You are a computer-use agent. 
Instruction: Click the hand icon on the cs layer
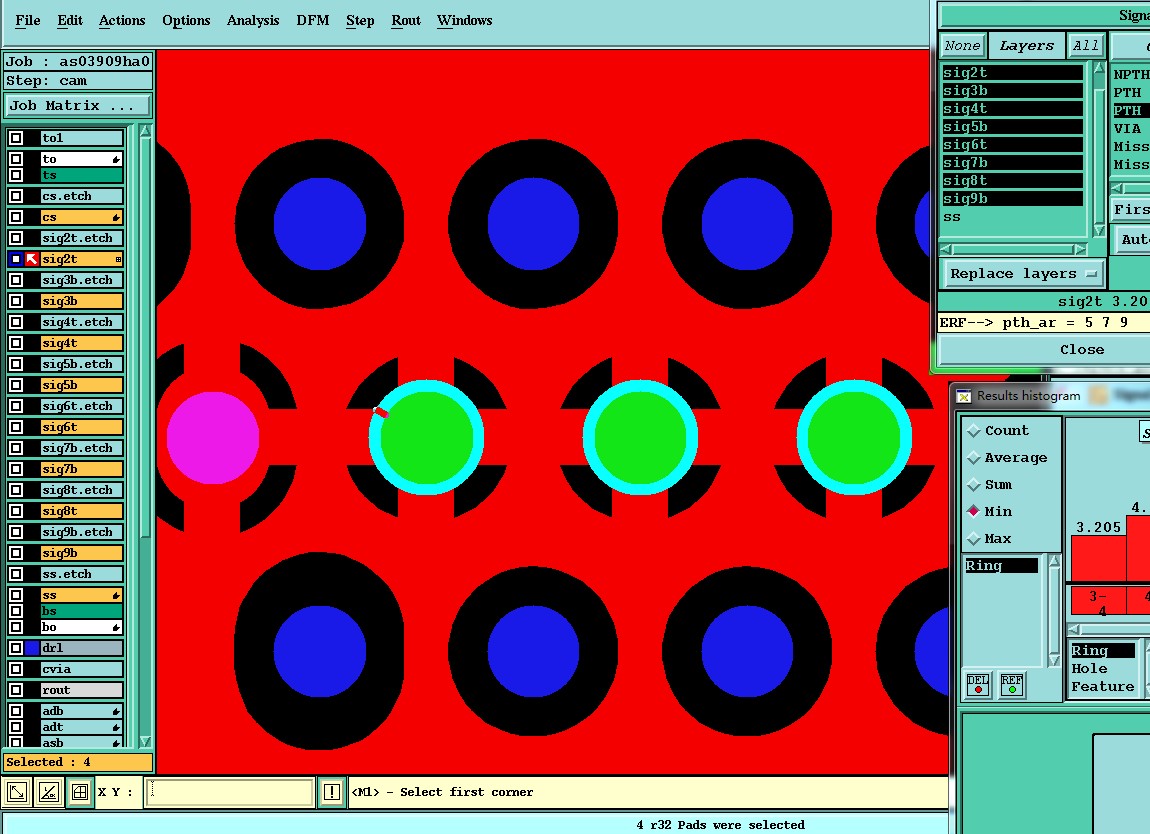click(x=116, y=218)
